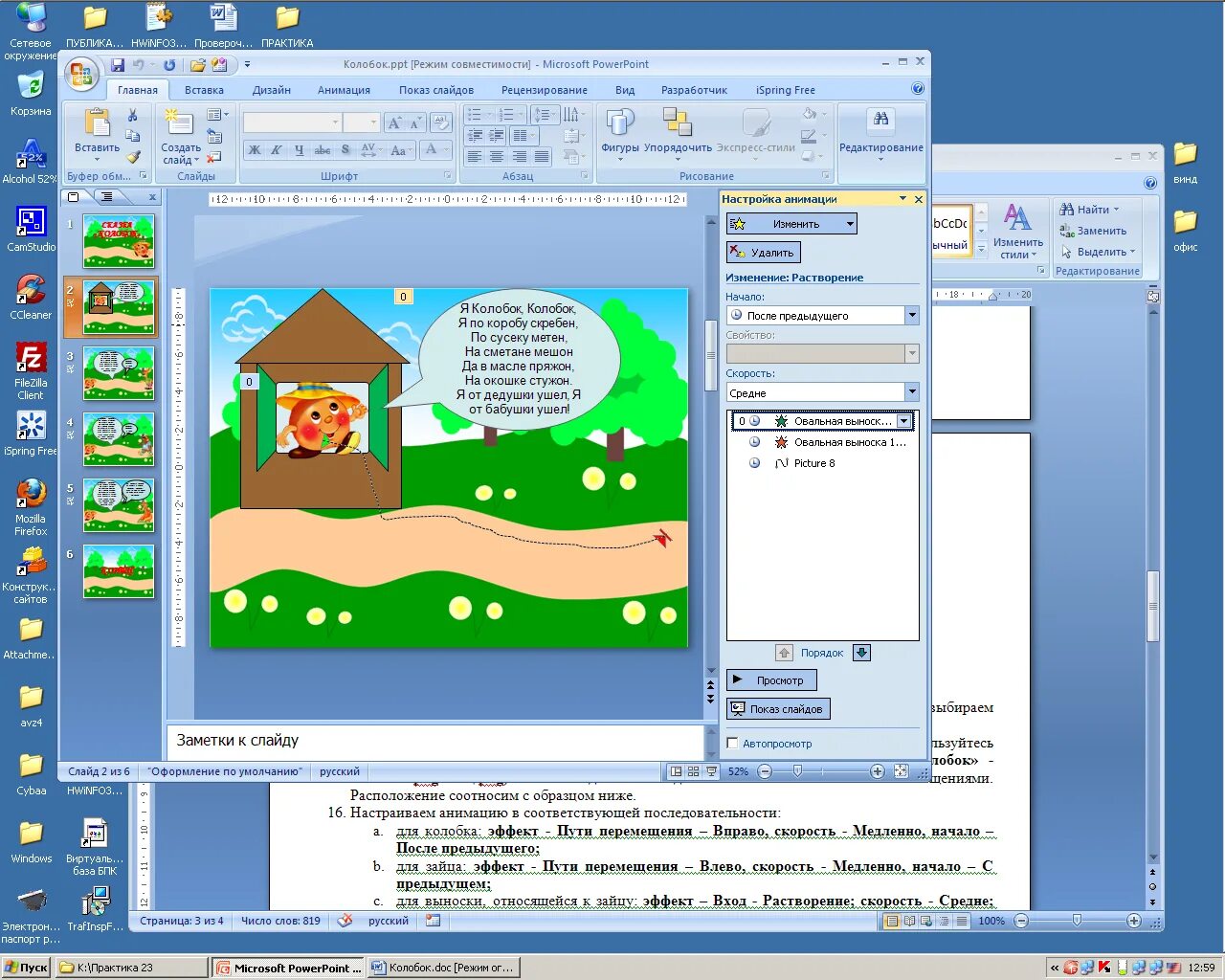
Task: Save the presentation with the floppy icon
Action: [118, 65]
